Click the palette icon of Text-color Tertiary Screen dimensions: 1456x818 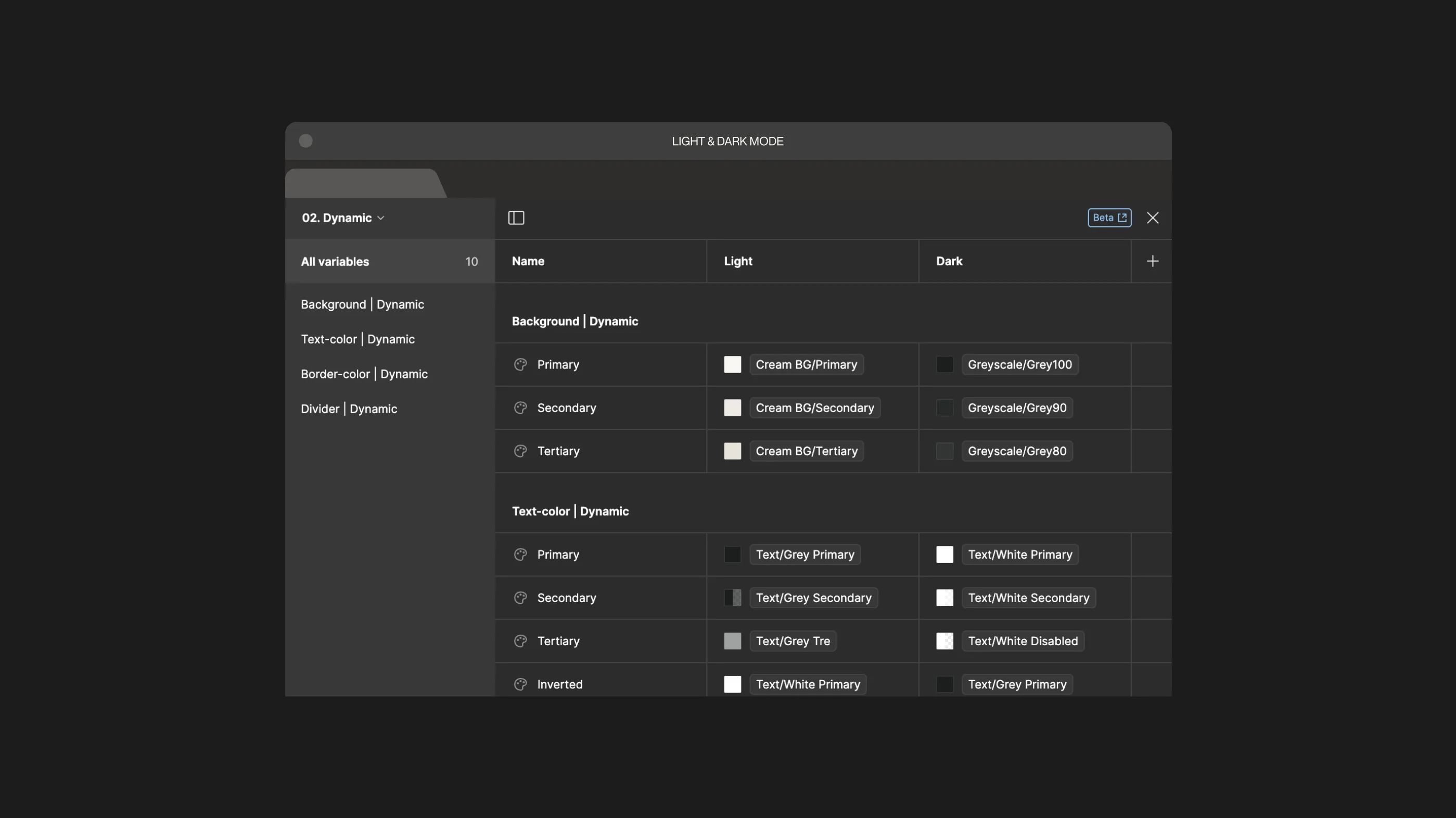(520, 641)
